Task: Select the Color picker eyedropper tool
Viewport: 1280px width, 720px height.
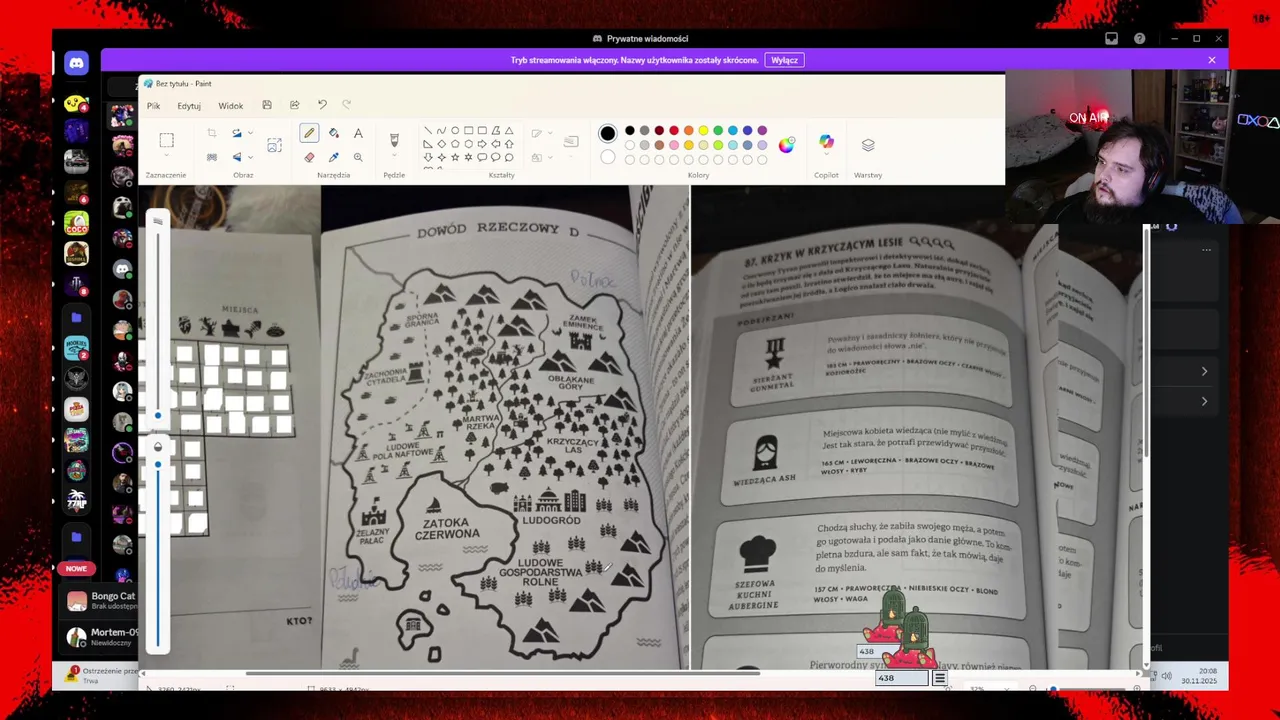Action: pos(334,157)
